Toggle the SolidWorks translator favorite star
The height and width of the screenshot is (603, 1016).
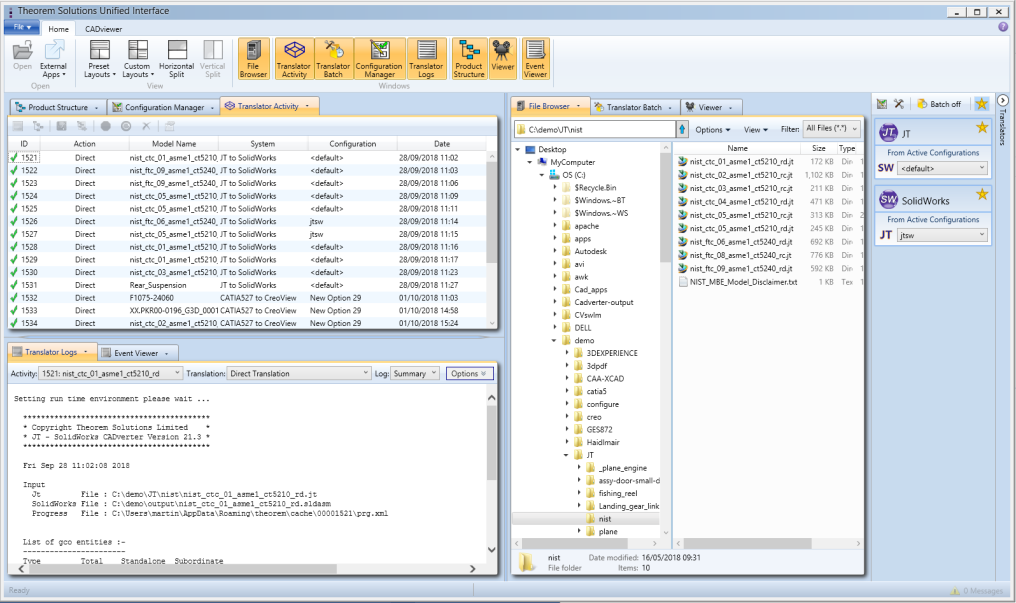pyautogui.click(x=982, y=194)
